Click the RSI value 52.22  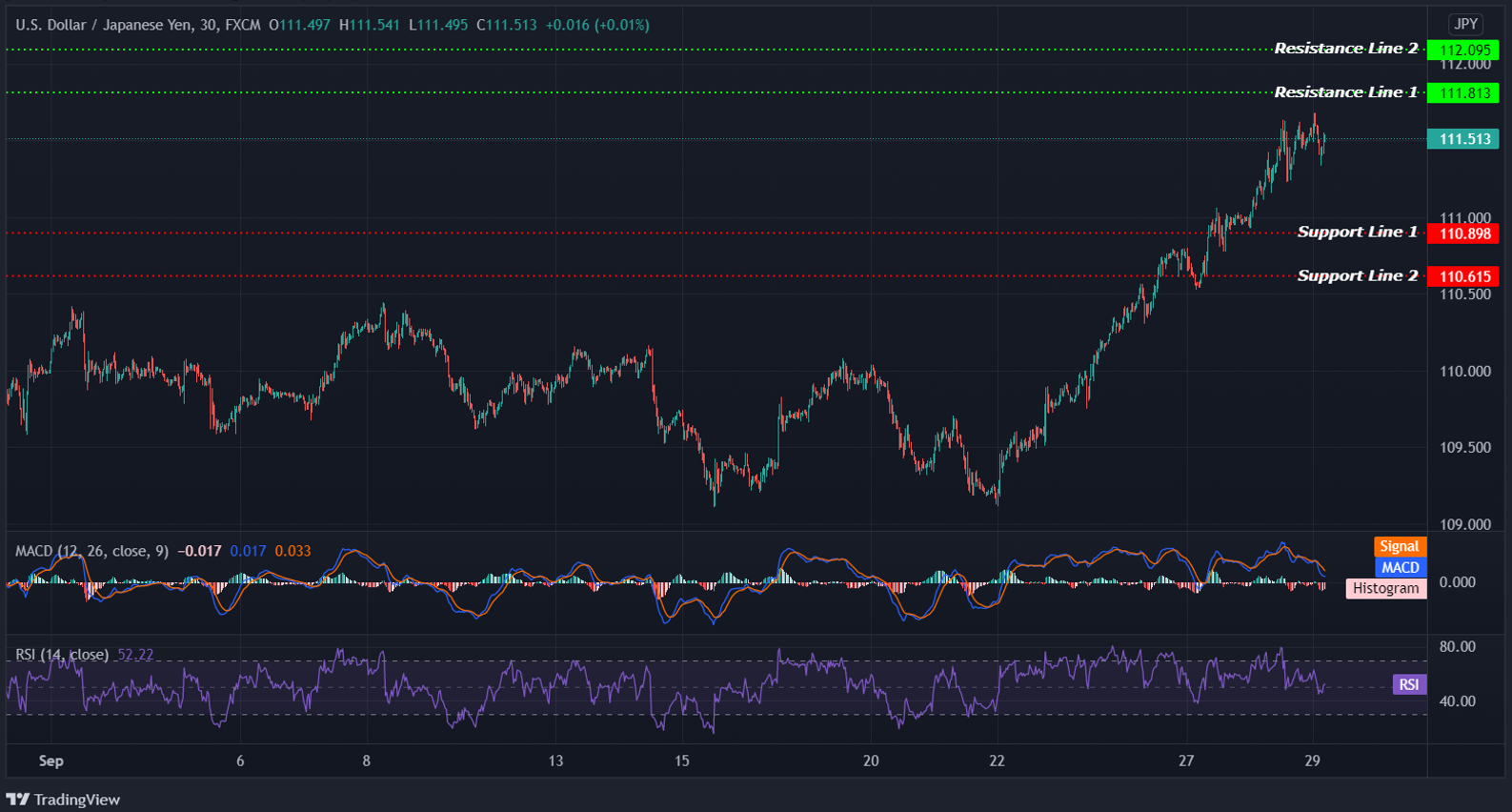click(x=135, y=655)
